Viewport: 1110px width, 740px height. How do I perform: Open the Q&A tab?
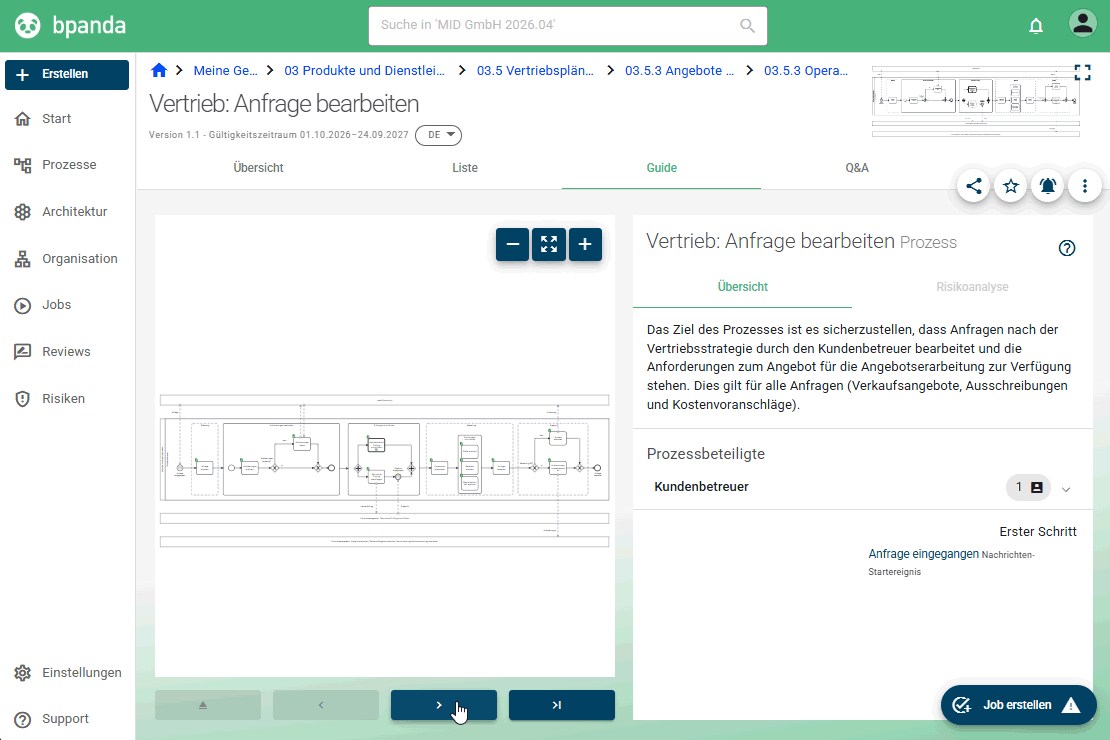(857, 168)
